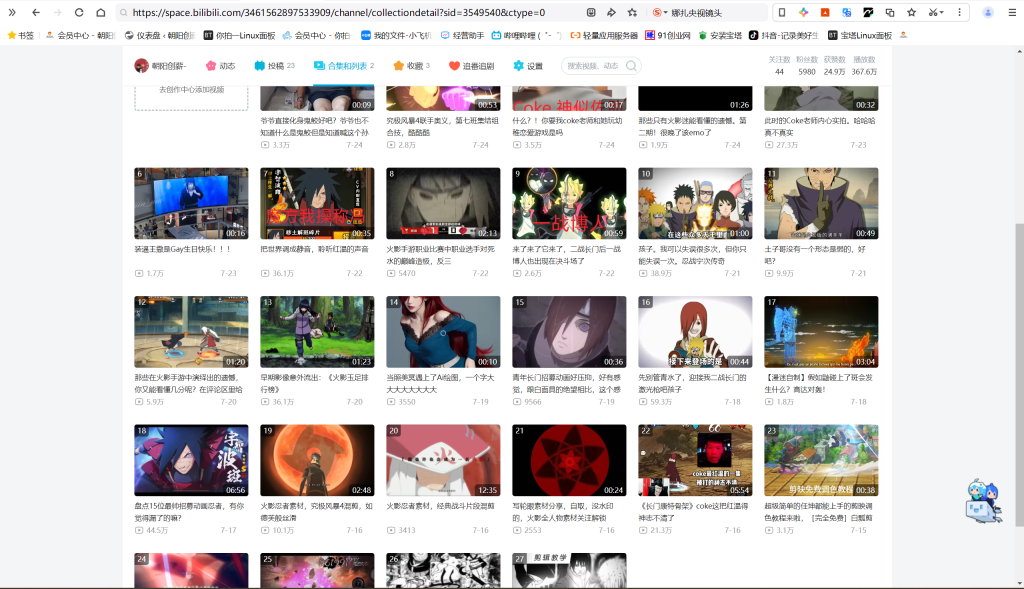Bookmark this page with the address-bar star

[632, 12]
